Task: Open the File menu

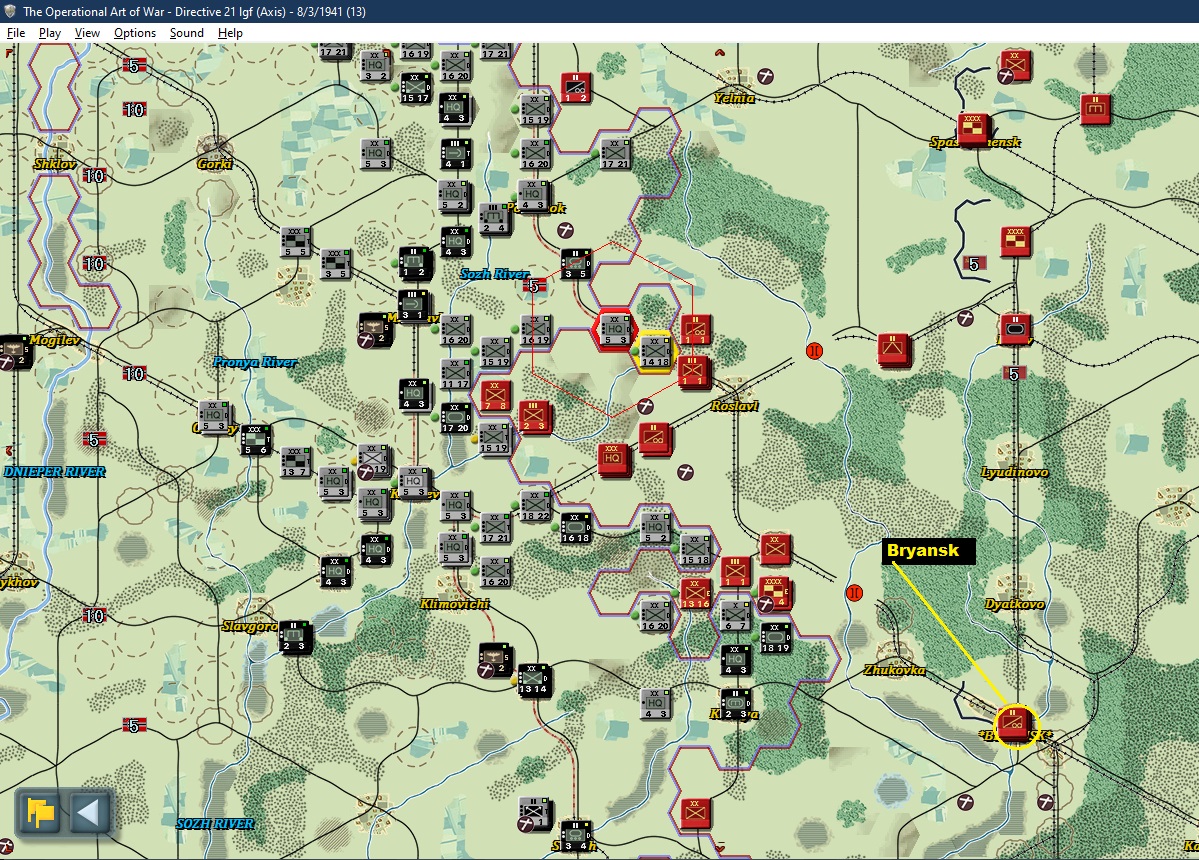Action: coord(16,33)
